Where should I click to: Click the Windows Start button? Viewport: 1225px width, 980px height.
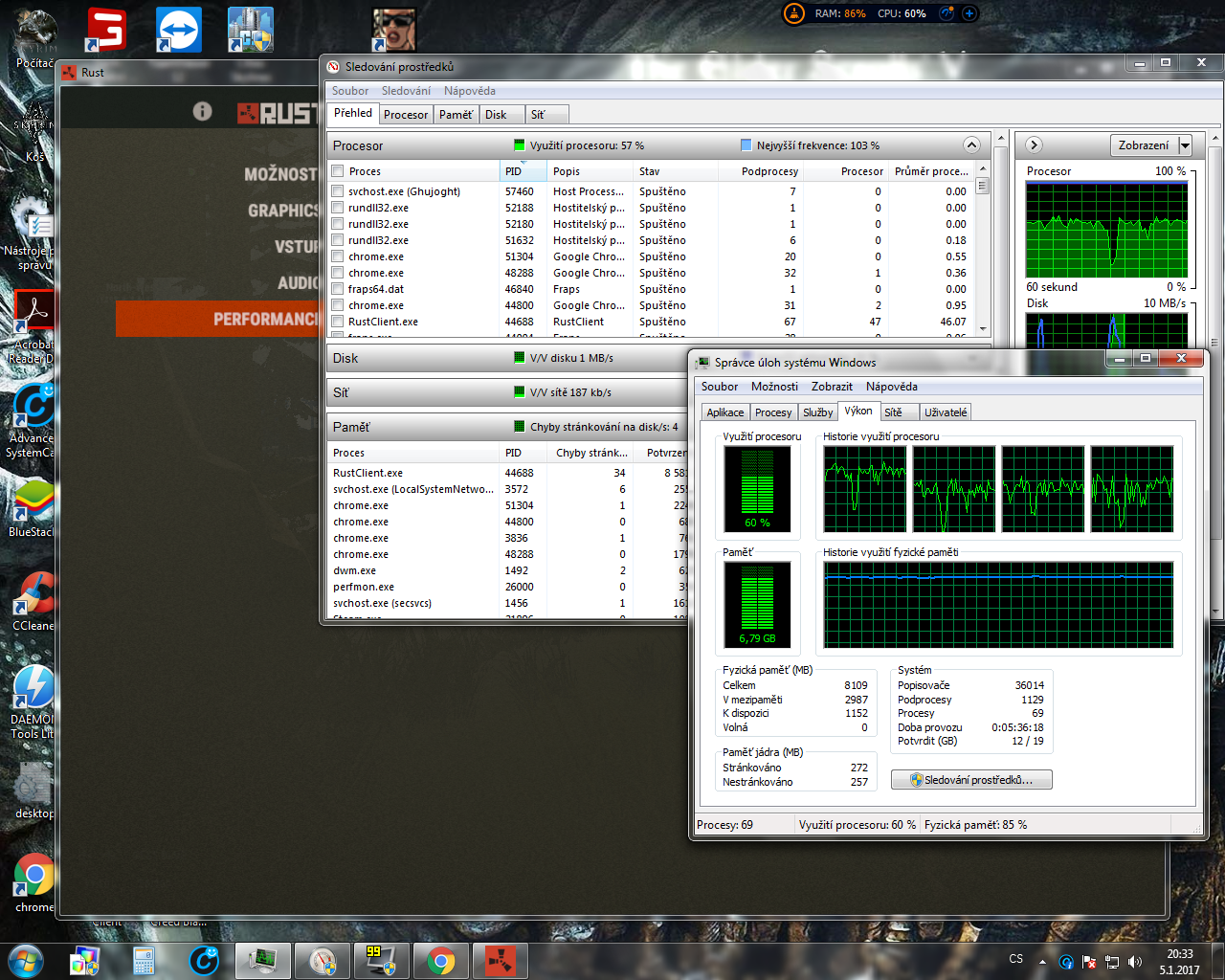tap(25, 960)
